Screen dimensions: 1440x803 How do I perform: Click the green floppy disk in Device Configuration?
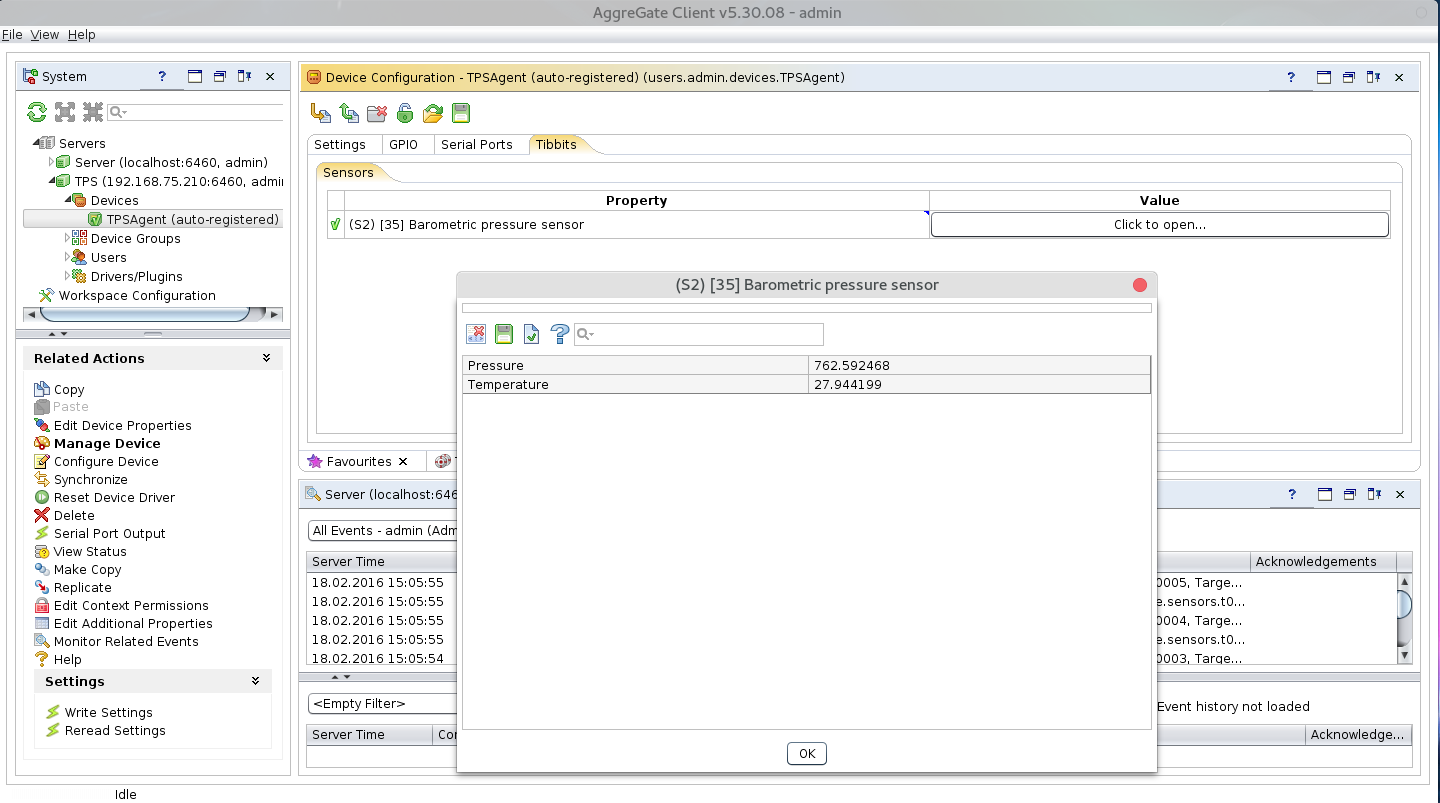coord(461,113)
